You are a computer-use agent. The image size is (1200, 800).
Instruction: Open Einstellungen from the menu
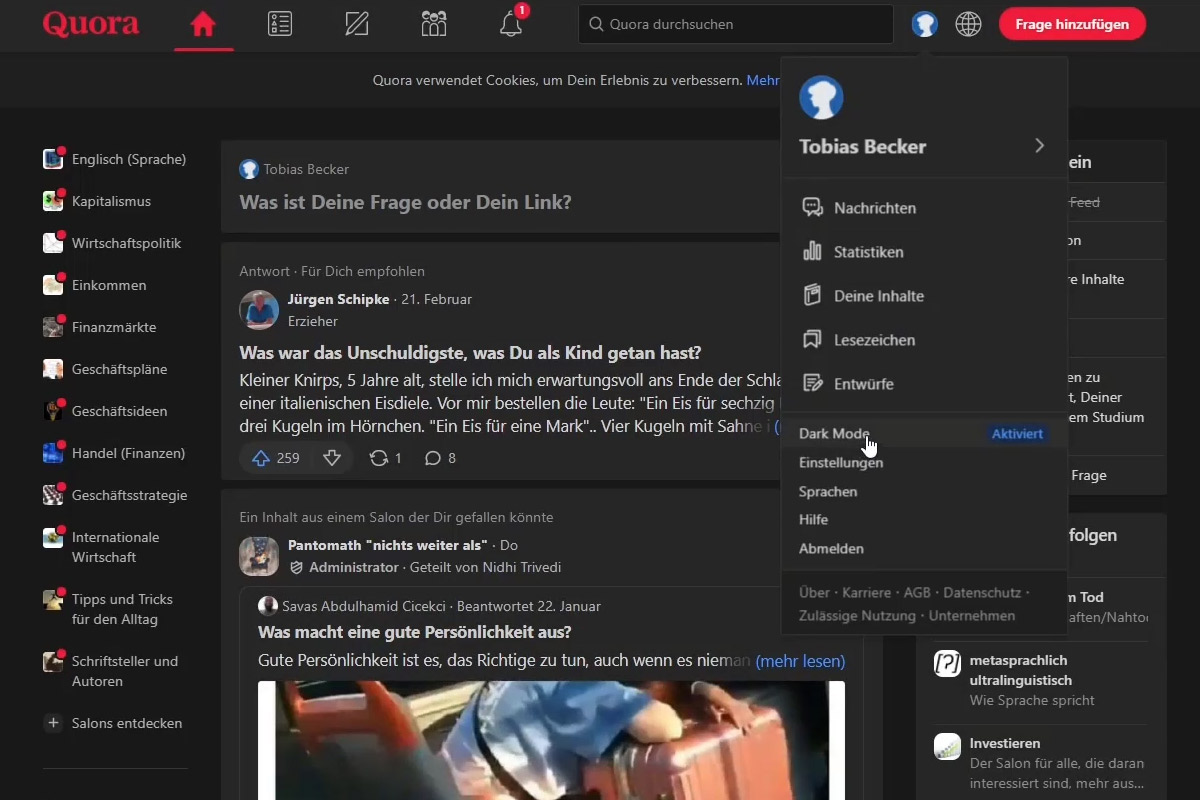pos(841,463)
